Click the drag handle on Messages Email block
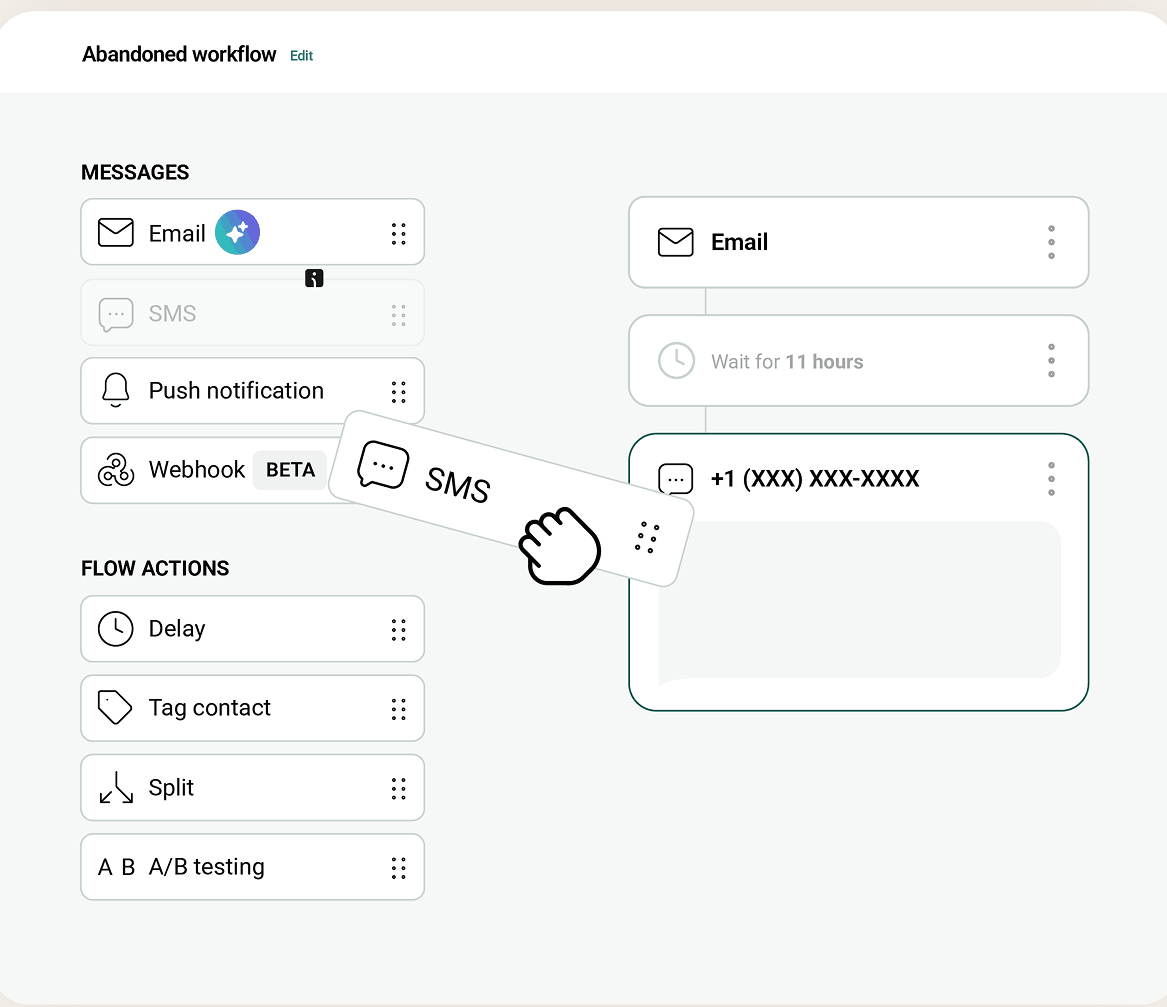1167x1007 pixels. [x=399, y=233]
